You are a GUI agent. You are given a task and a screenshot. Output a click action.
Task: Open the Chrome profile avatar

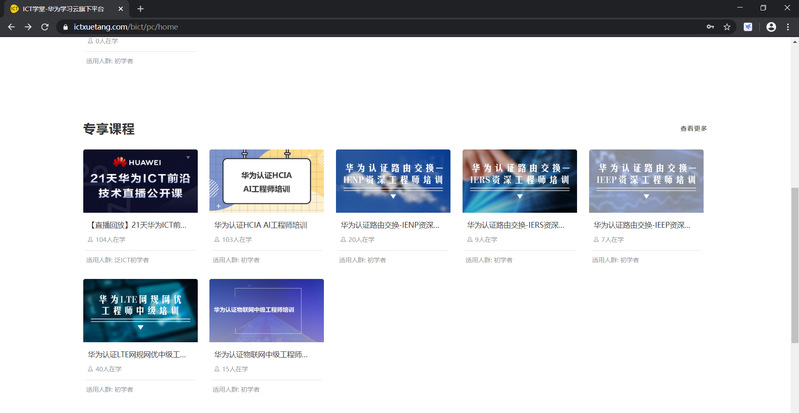pyautogui.click(x=771, y=27)
